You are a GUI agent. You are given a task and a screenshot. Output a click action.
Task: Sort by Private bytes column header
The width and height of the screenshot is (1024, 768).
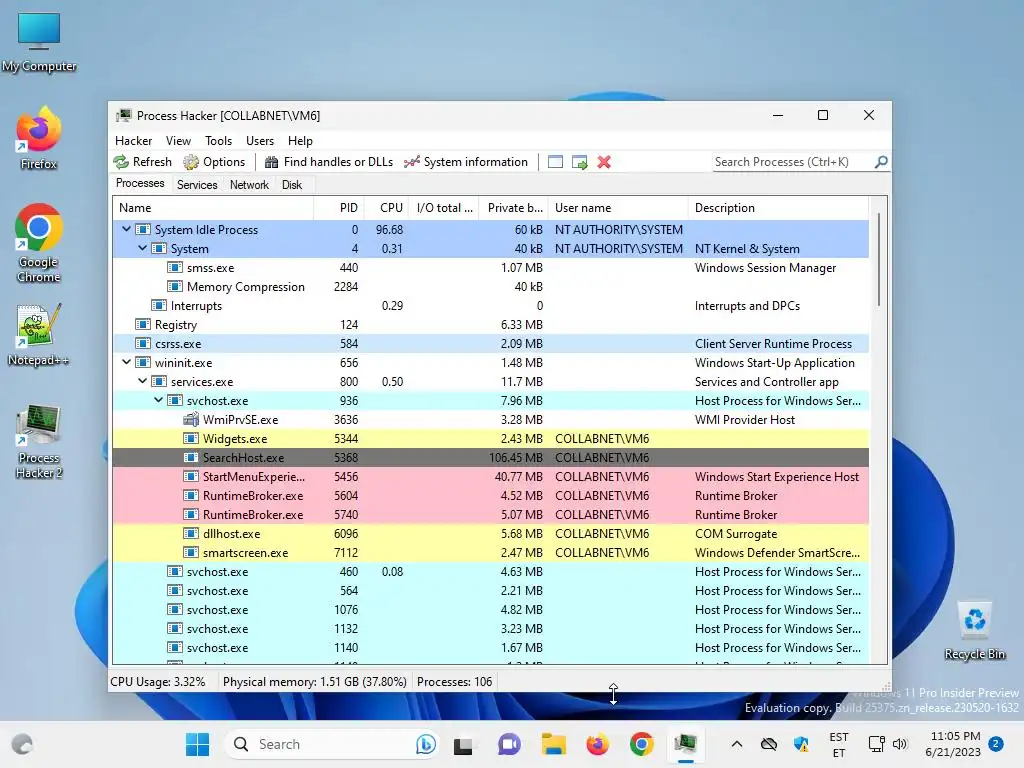tap(514, 208)
